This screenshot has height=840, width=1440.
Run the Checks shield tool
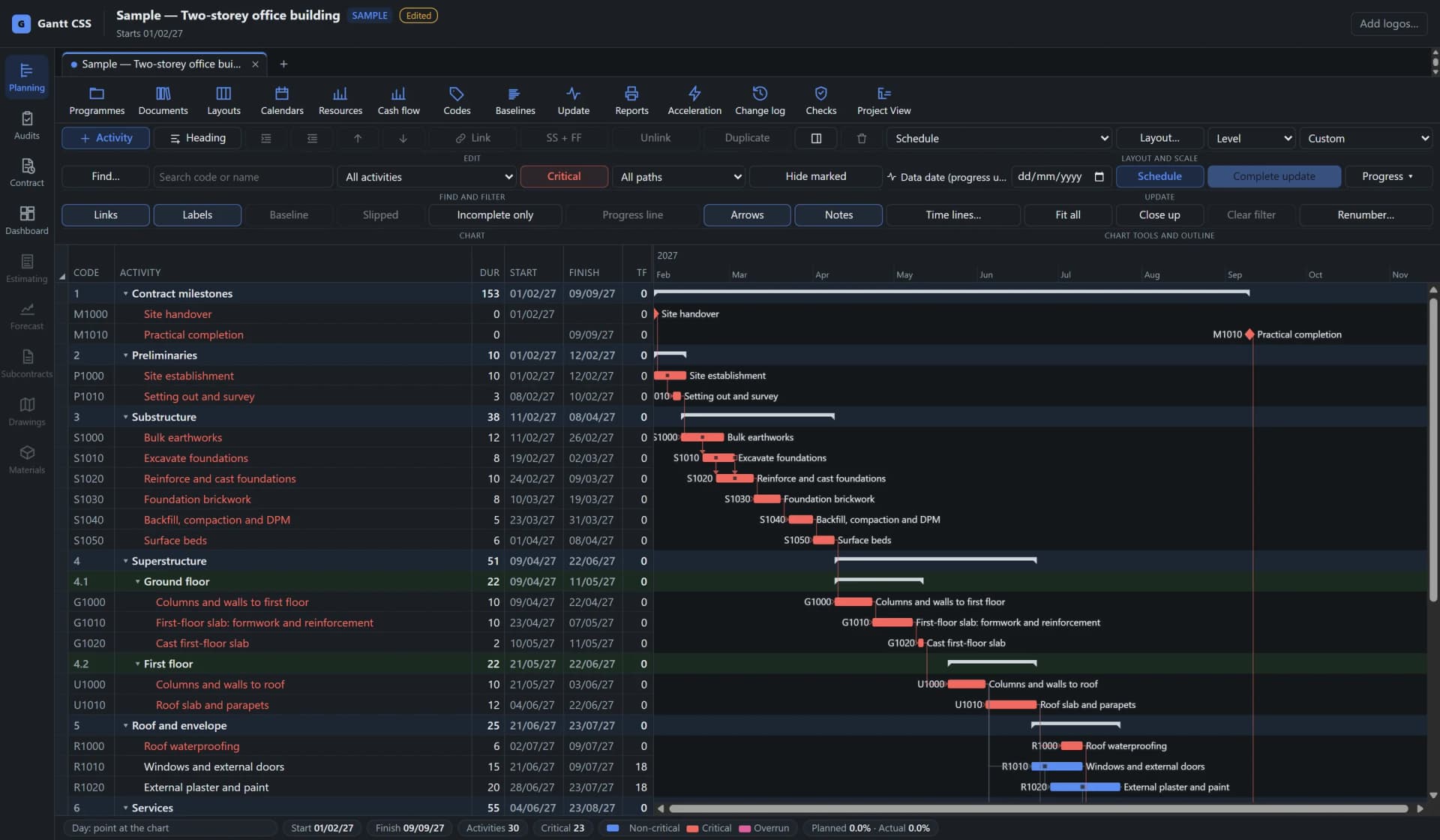[x=820, y=100]
